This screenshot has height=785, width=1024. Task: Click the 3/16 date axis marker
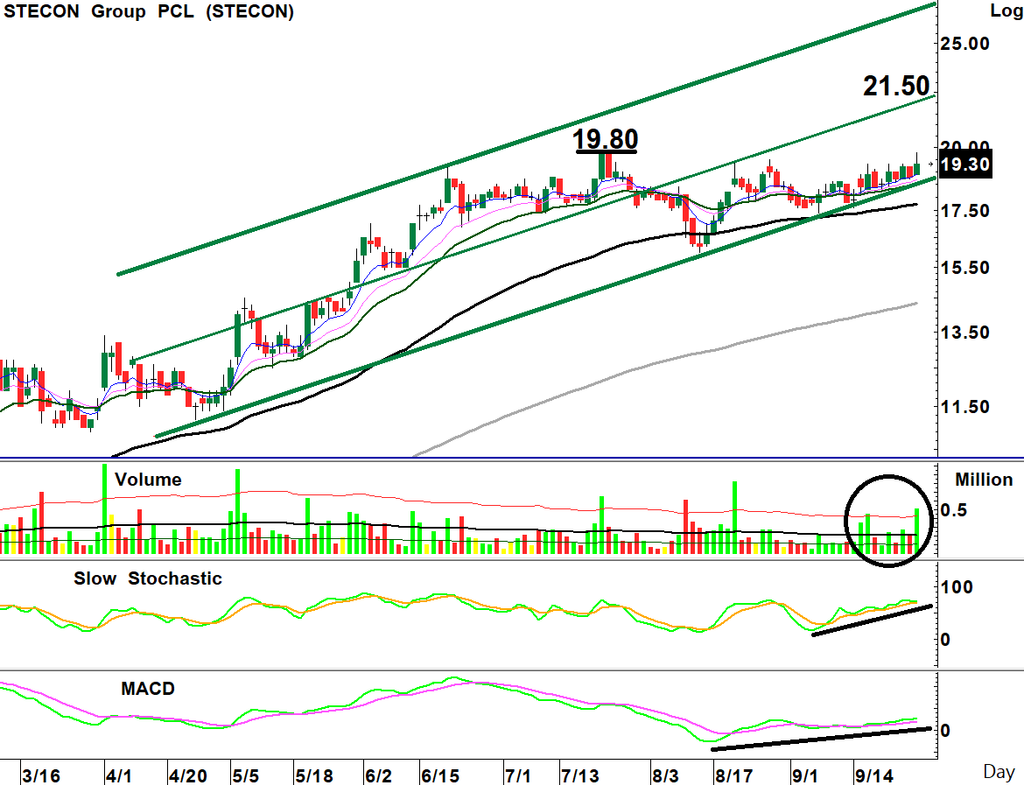tap(41, 775)
